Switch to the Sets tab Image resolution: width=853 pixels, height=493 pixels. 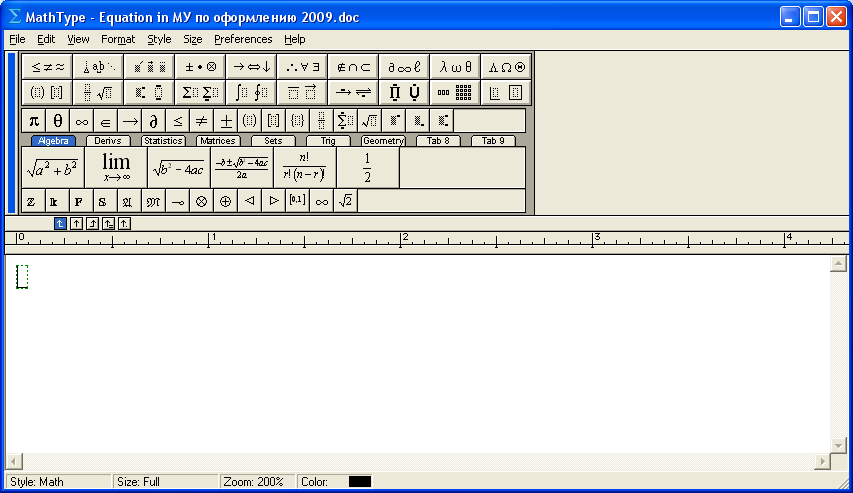pyautogui.click(x=273, y=140)
